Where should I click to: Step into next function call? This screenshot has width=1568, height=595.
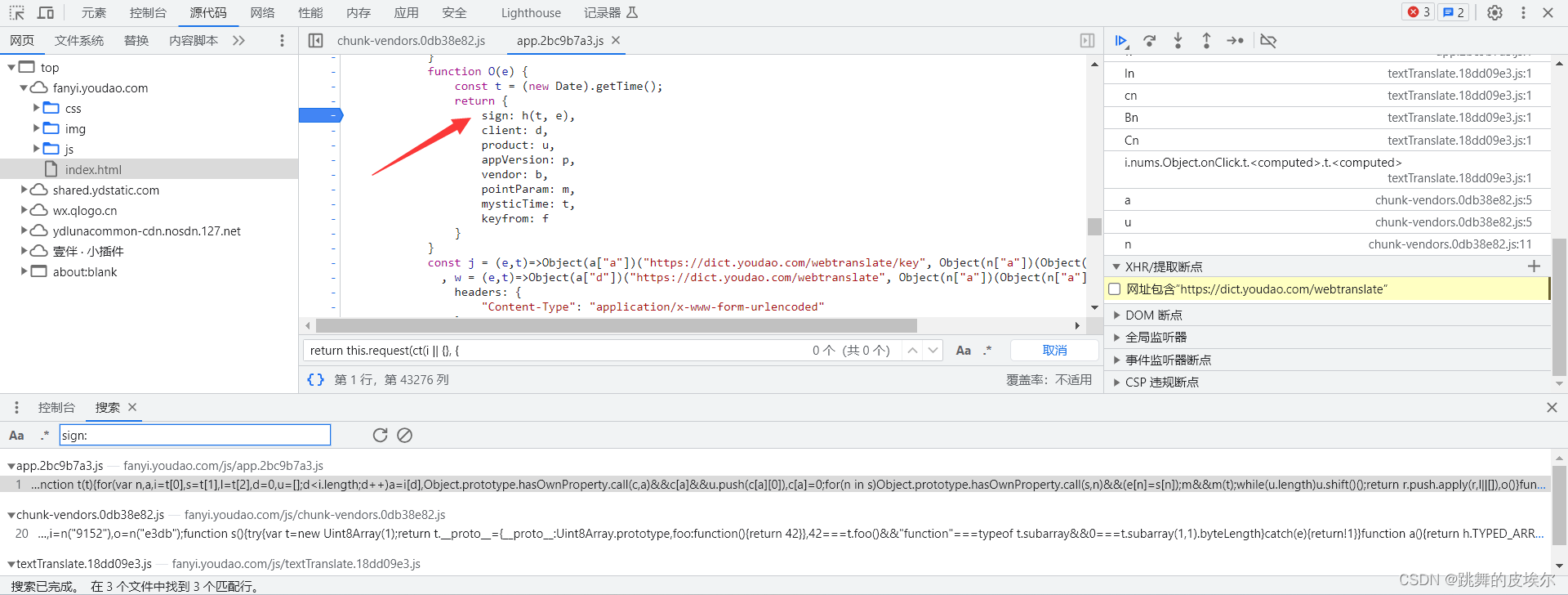1178,41
